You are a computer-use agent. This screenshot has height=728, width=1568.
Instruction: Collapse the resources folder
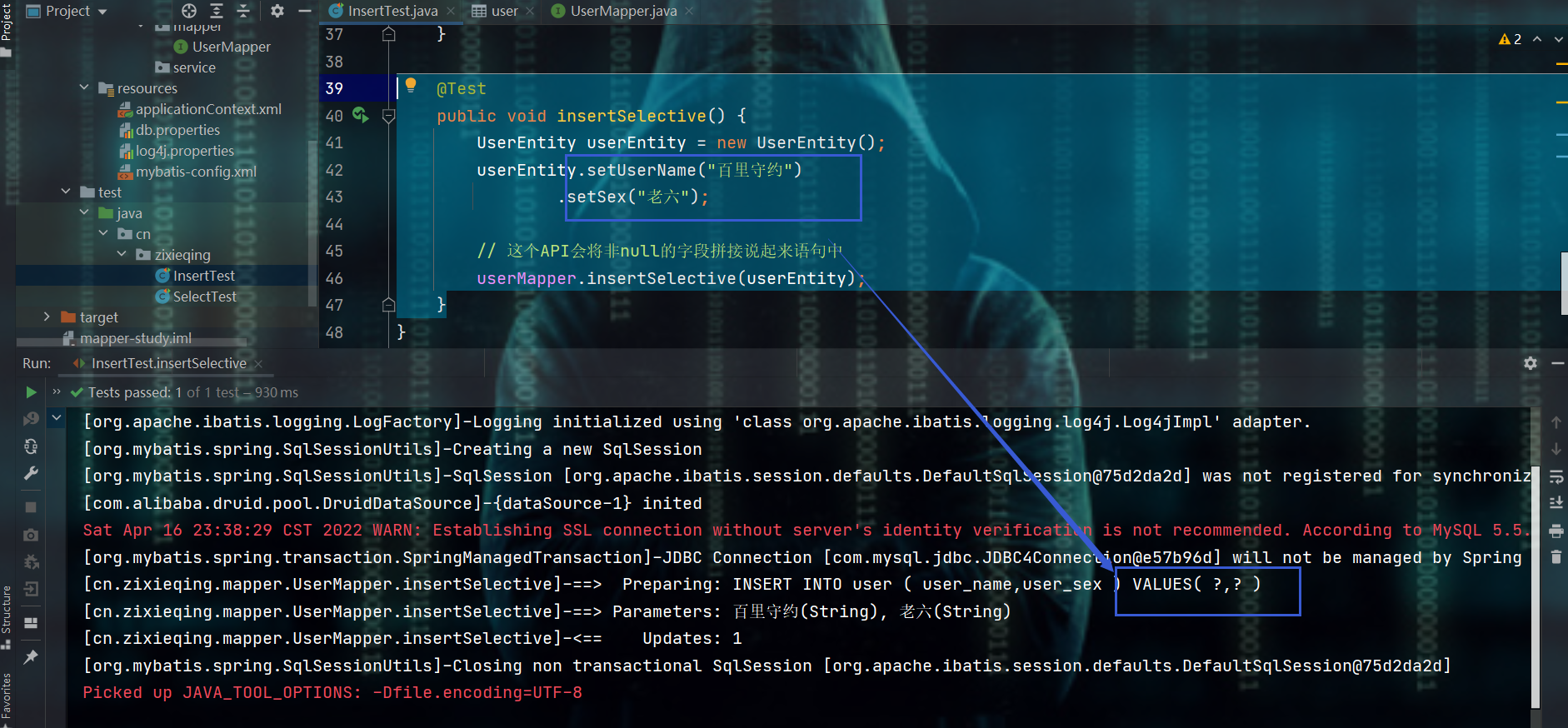pyautogui.click(x=84, y=87)
